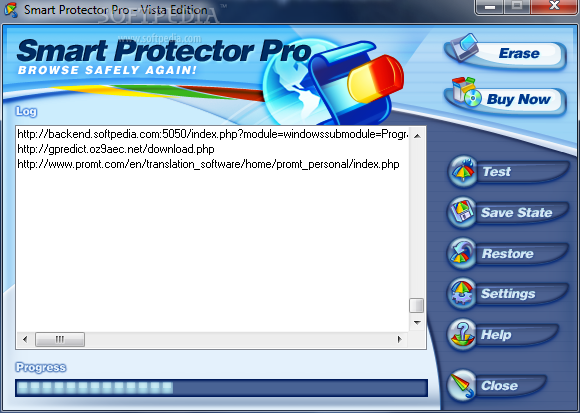Click the Buy Now software box icon

pyautogui.click(x=466, y=92)
